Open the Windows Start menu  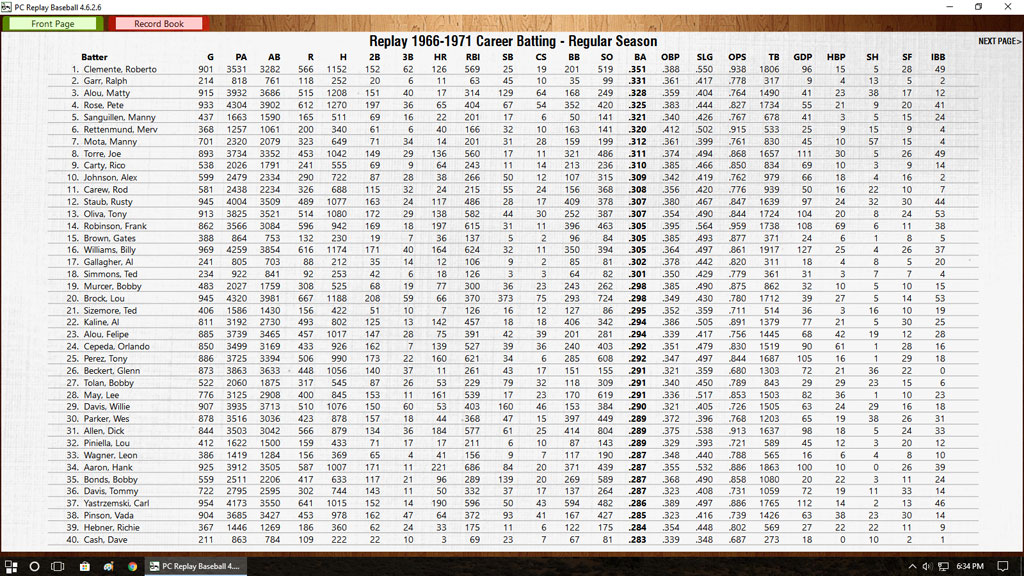[x=11, y=566]
